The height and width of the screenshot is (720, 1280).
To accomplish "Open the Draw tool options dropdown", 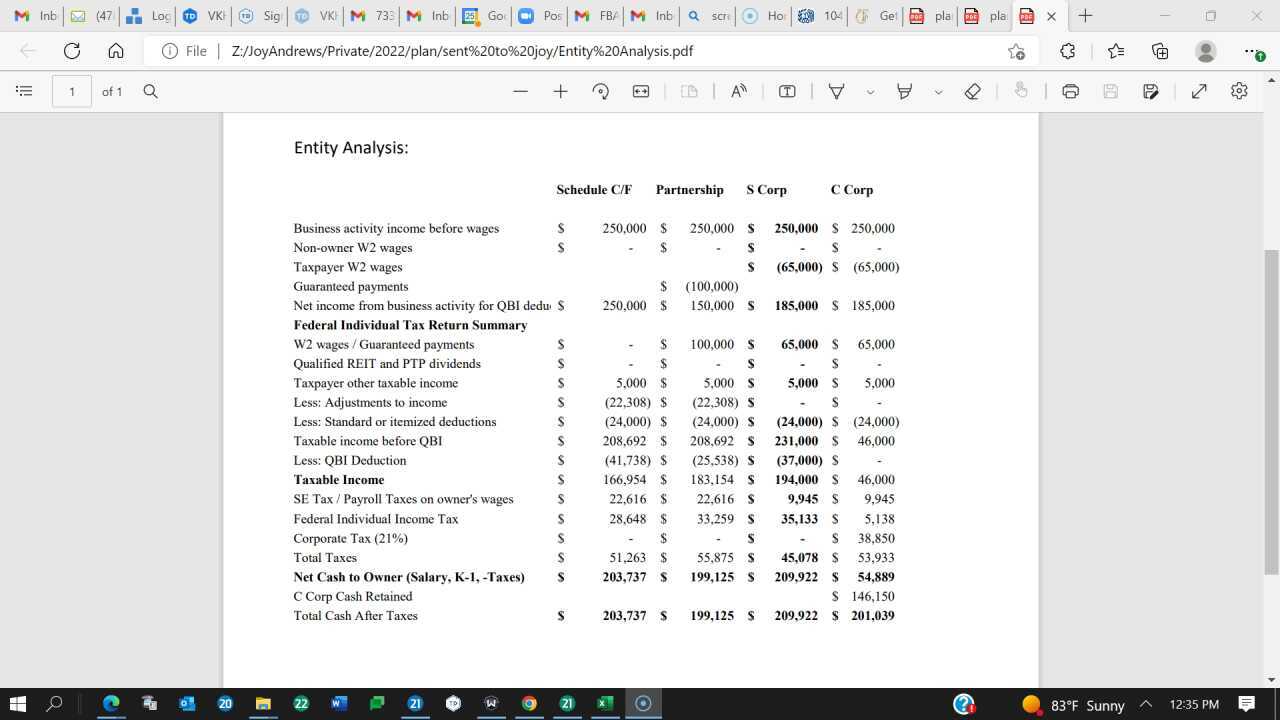I will coord(869,91).
